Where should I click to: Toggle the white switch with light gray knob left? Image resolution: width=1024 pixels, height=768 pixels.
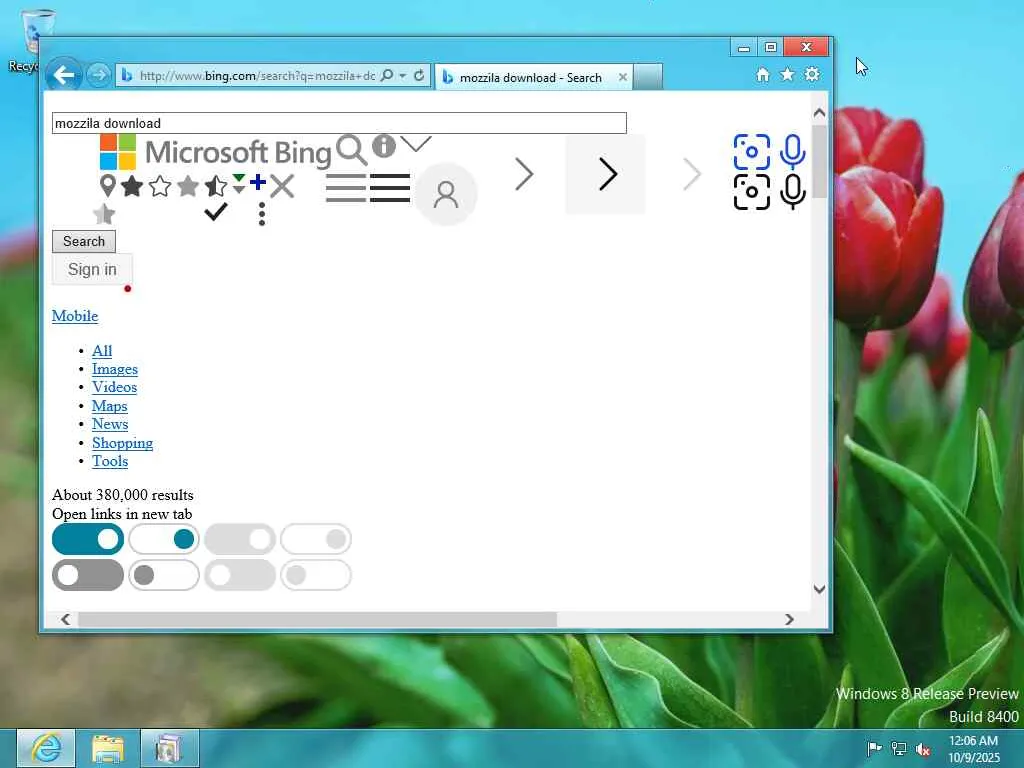pos(316,575)
